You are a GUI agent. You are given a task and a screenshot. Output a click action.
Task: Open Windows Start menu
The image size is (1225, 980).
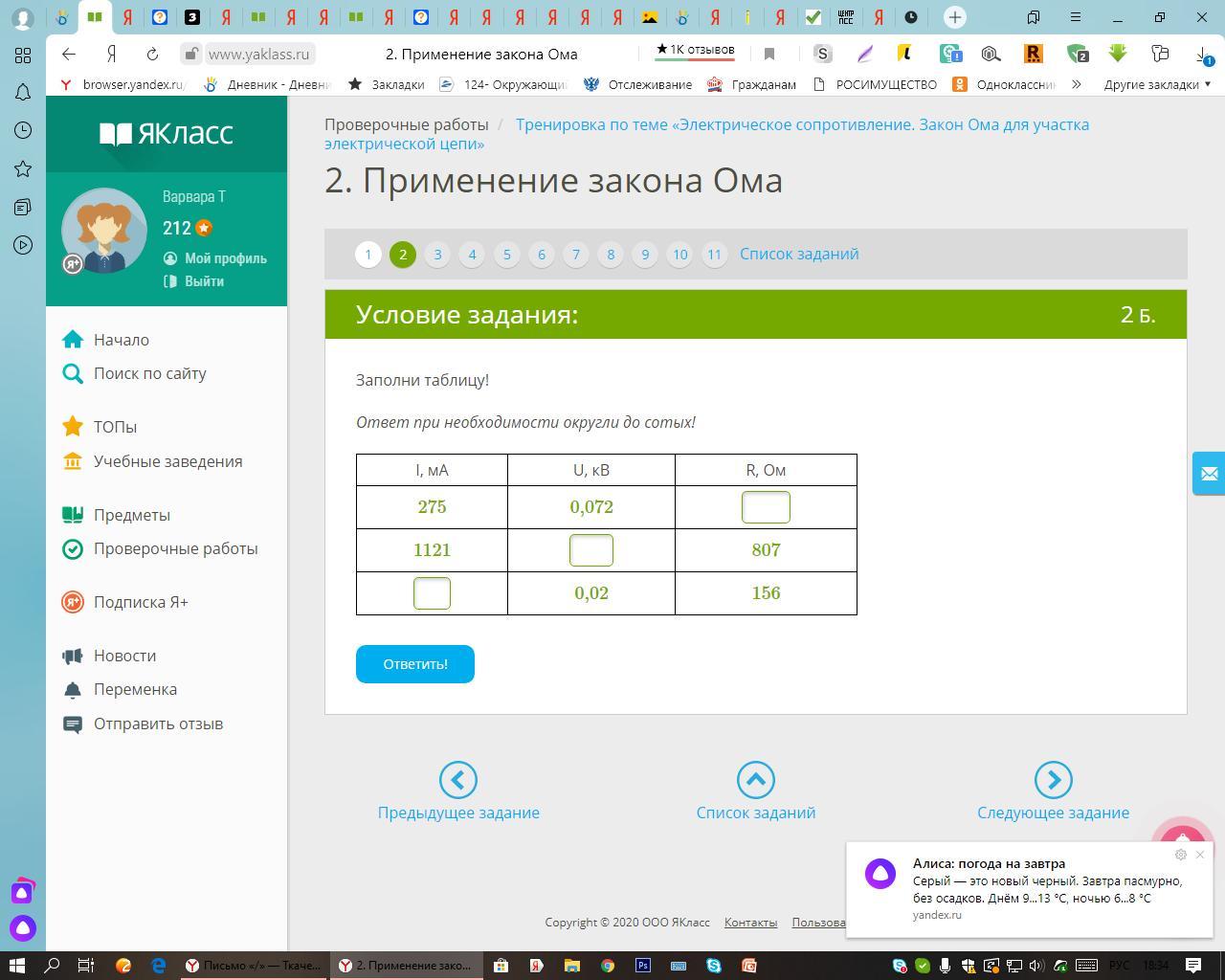16,966
